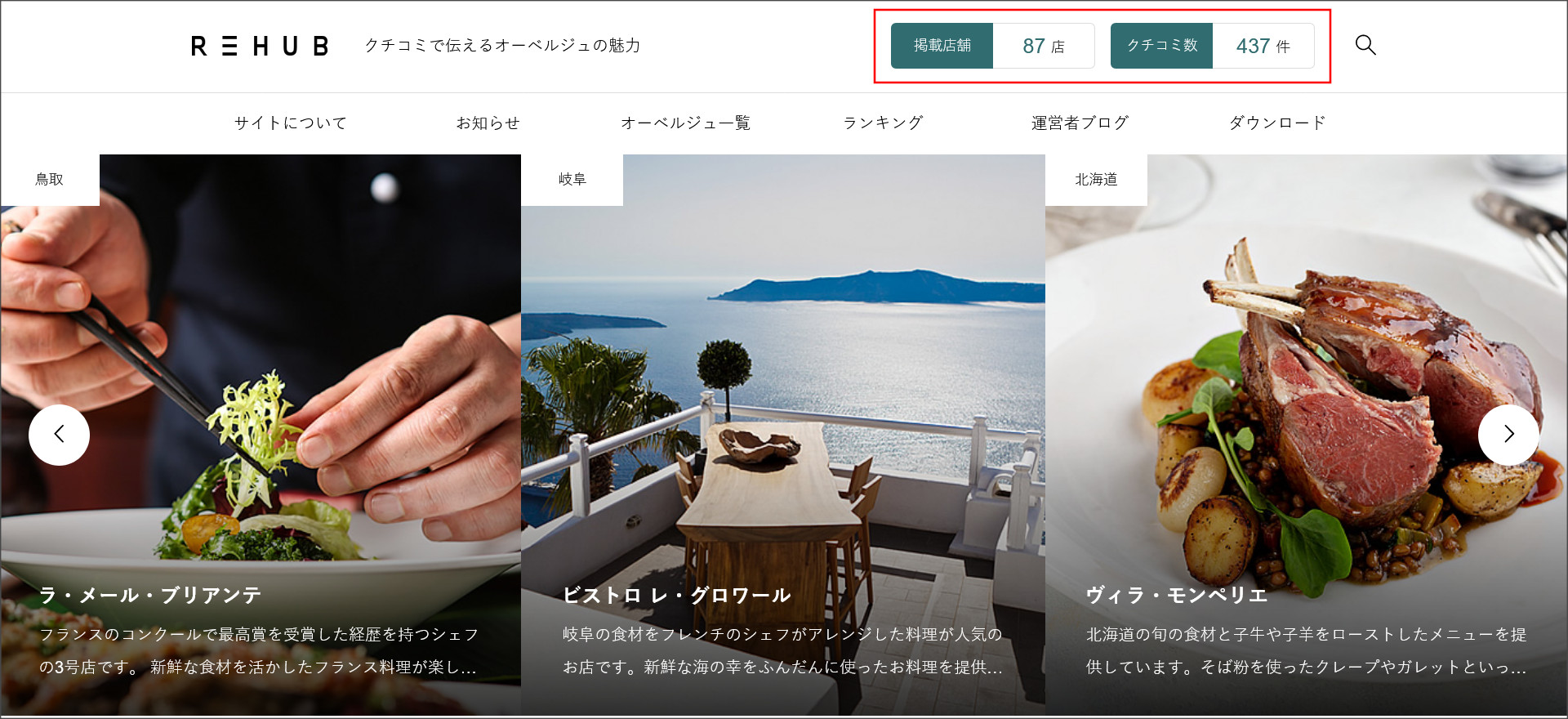Open ダウンロード menu item
This screenshot has height=719, width=1568.
(1277, 123)
